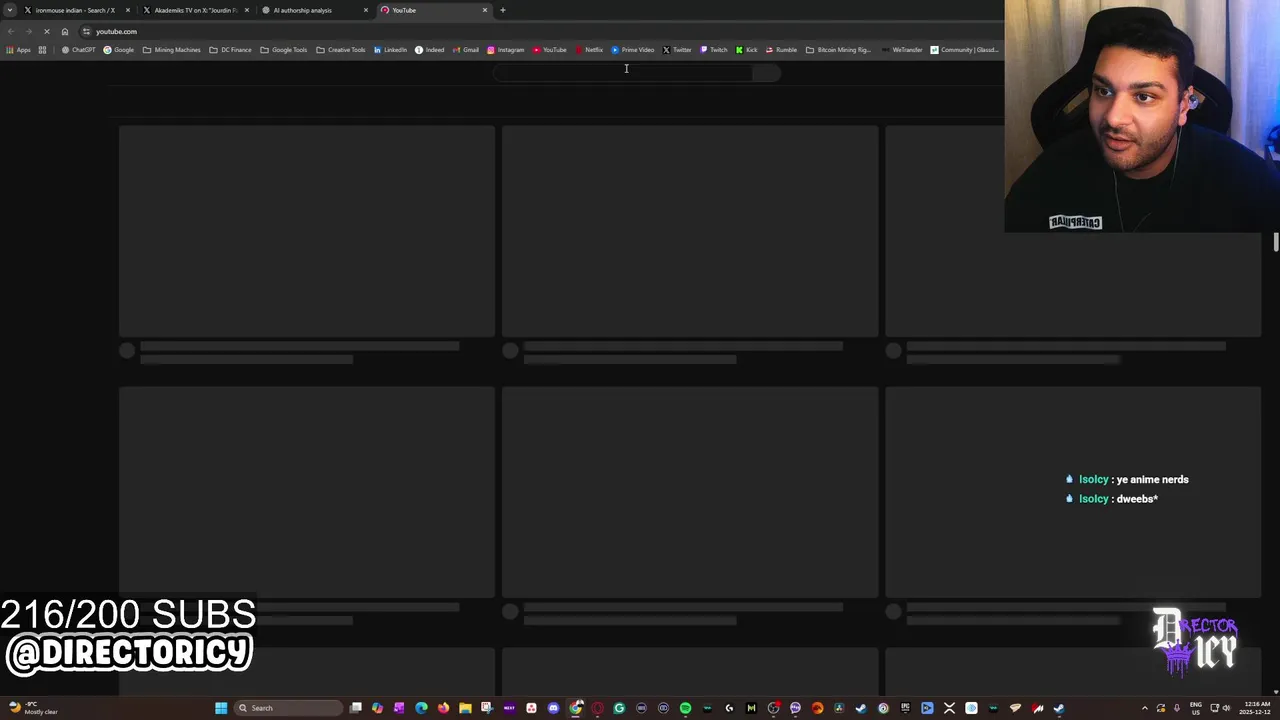Screen dimensions: 1280x720
Task: Stop loading the page
Action: pos(46,31)
